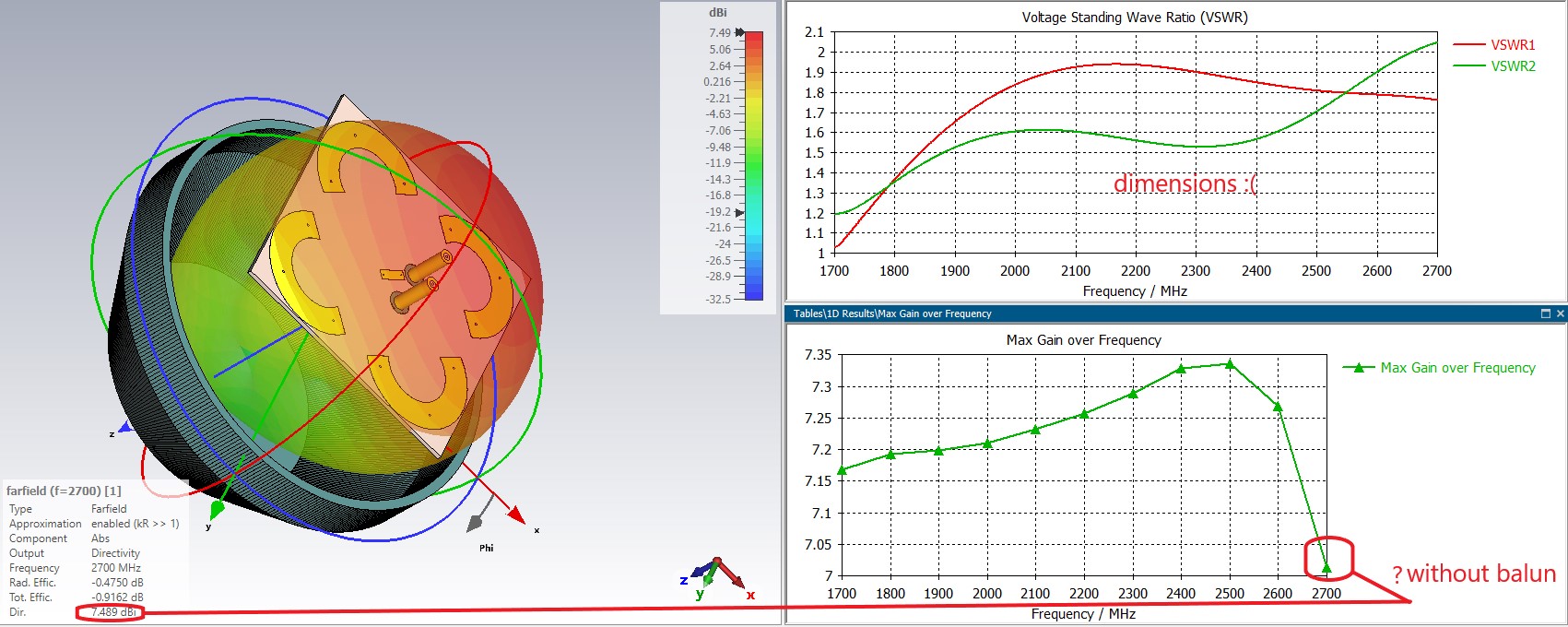Click the circled Dir. 7.489 dBi value

(x=112, y=612)
